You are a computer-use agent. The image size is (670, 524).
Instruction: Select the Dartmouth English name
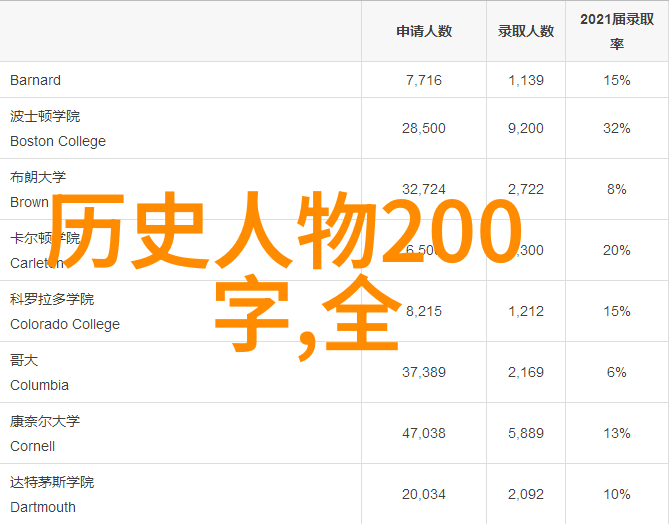(43, 507)
